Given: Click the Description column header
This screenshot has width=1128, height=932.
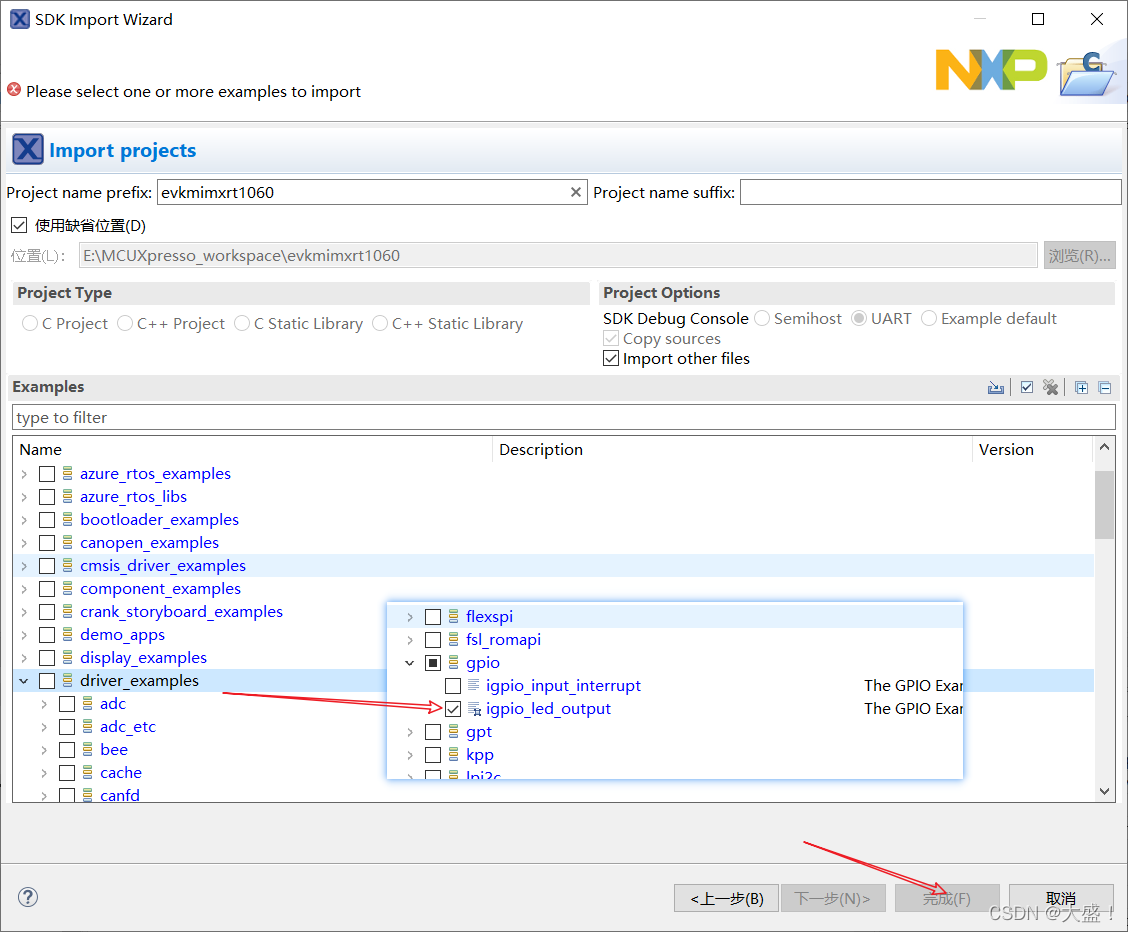Looking at the screenshot, I should [732, 449].
